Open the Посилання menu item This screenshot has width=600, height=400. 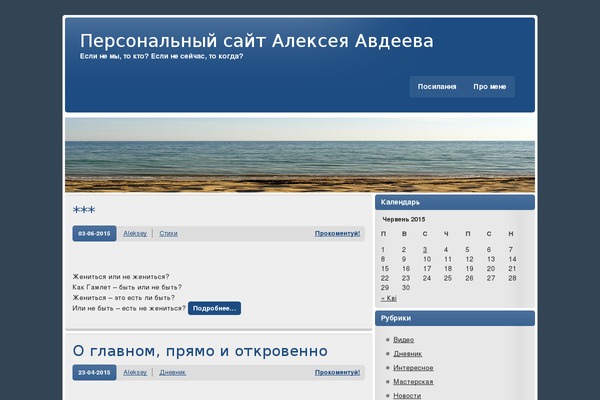coord(437,87)
